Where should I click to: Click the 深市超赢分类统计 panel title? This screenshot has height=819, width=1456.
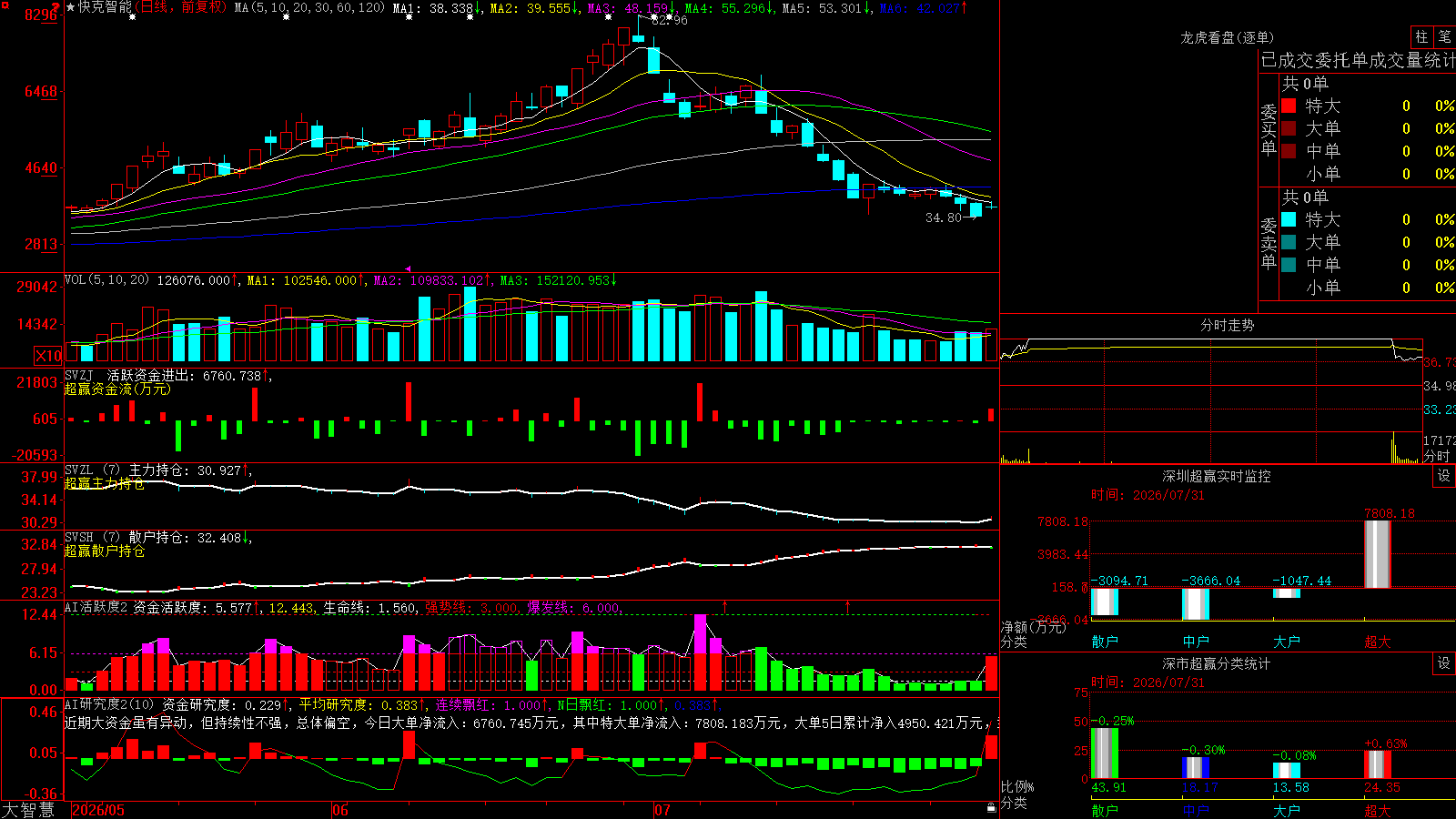[1217, 663]
